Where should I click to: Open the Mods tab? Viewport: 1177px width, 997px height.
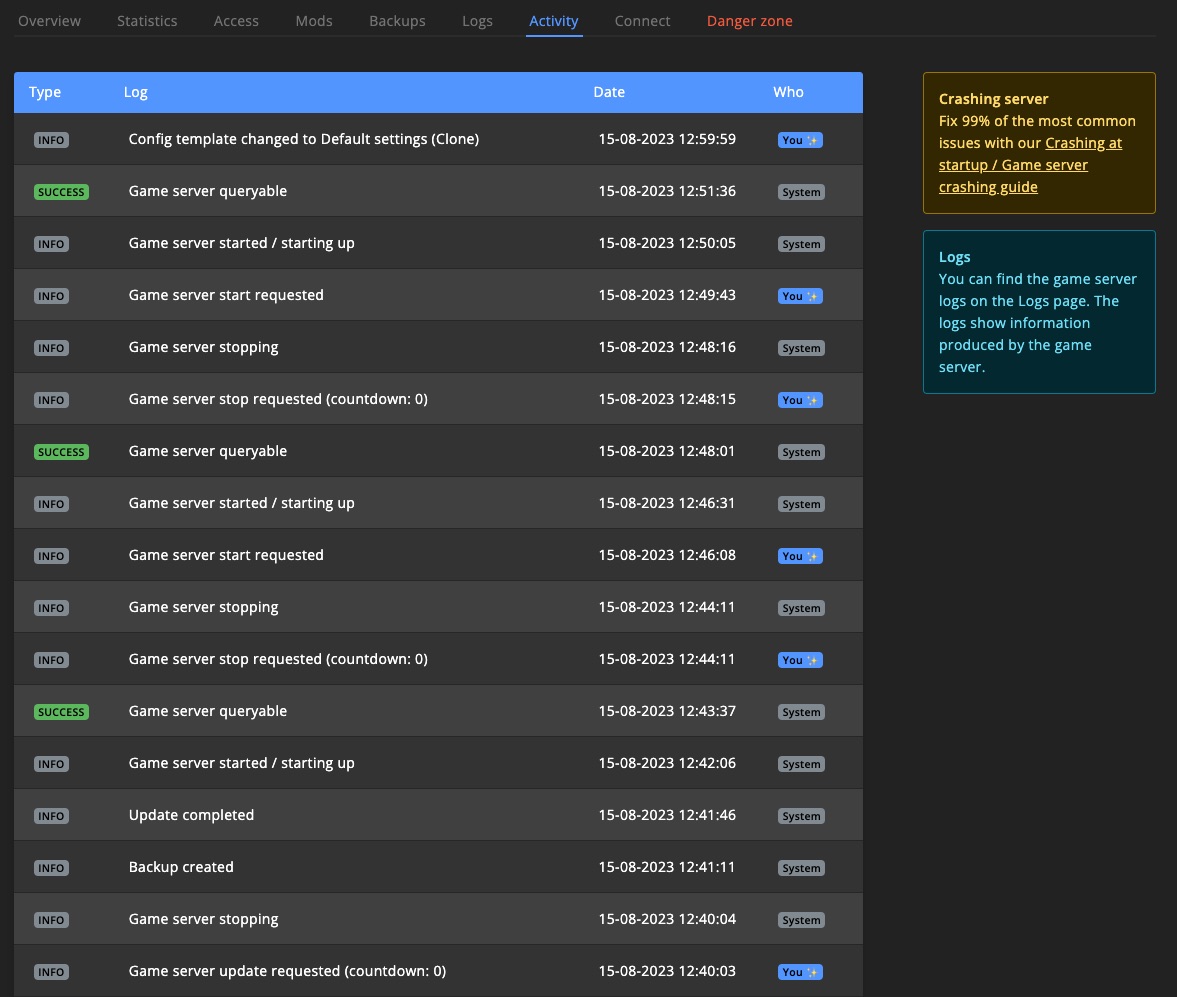point(314,21)
